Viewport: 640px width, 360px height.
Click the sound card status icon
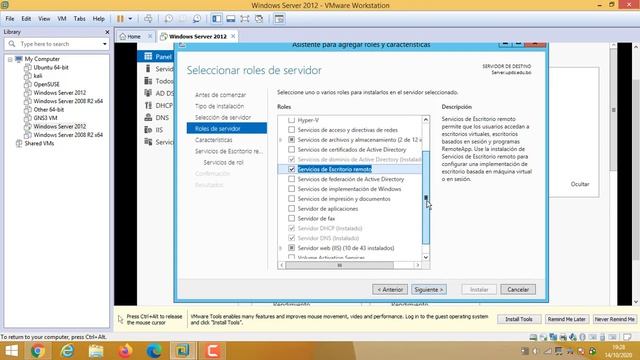coord(573,337)
